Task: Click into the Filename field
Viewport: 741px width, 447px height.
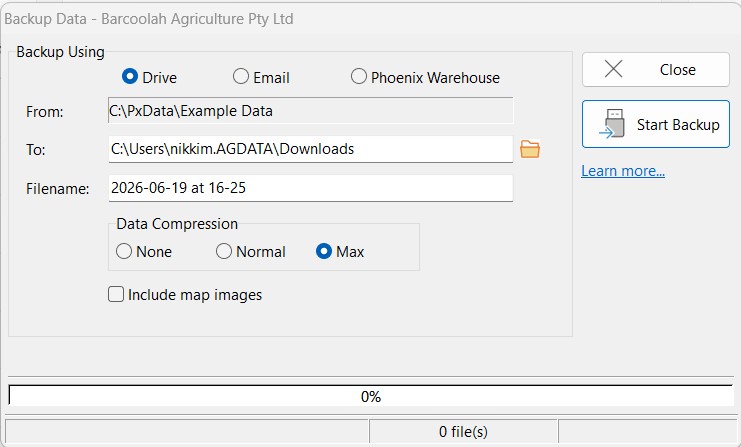Action: 310,188
